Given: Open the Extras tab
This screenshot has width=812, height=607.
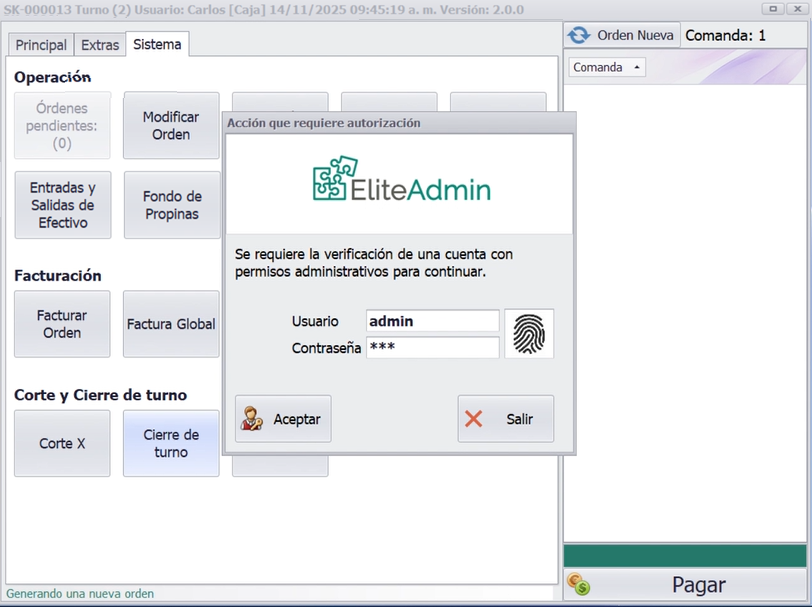Looking at the screenshot, I should tap(100, 45).
